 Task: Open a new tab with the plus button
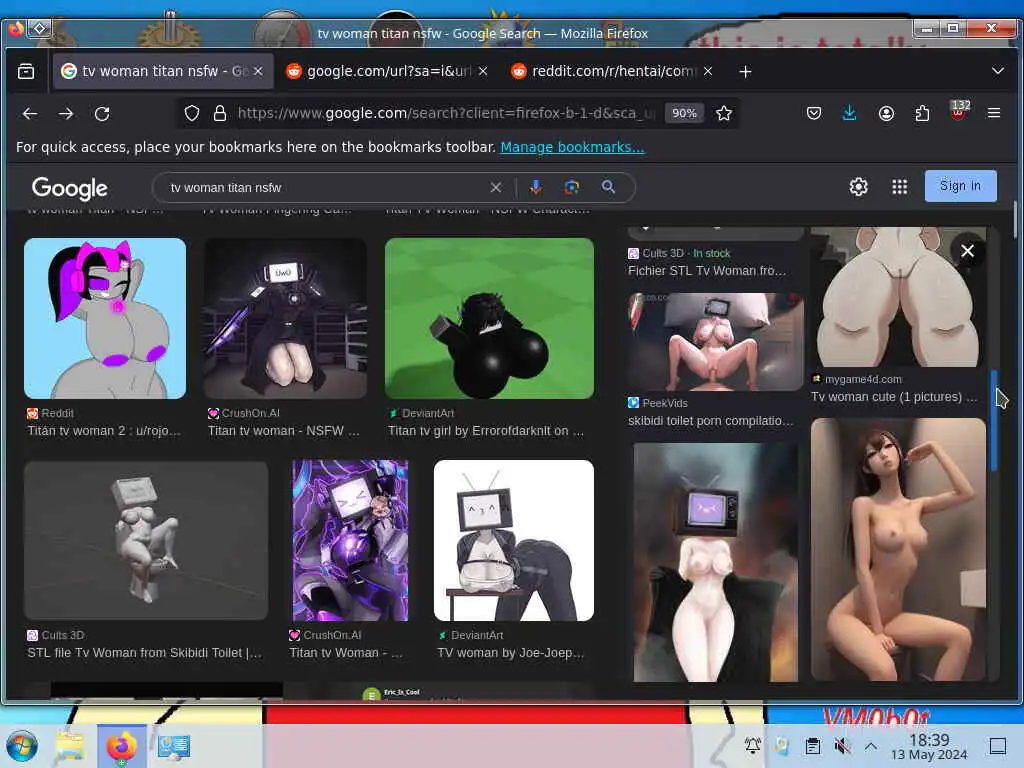tap(745, 71)
